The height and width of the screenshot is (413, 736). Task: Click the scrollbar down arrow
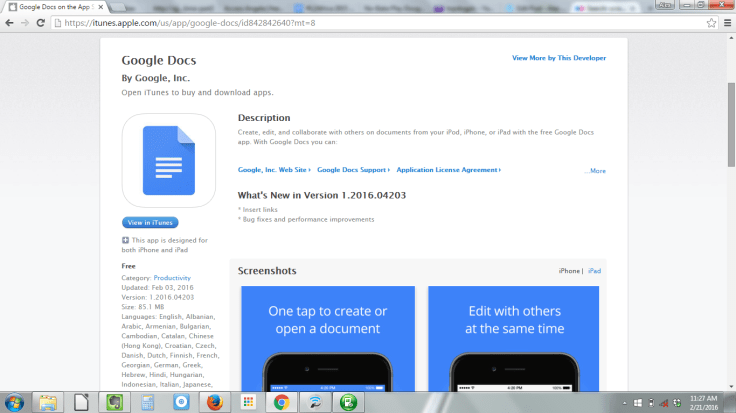(731, 387)
